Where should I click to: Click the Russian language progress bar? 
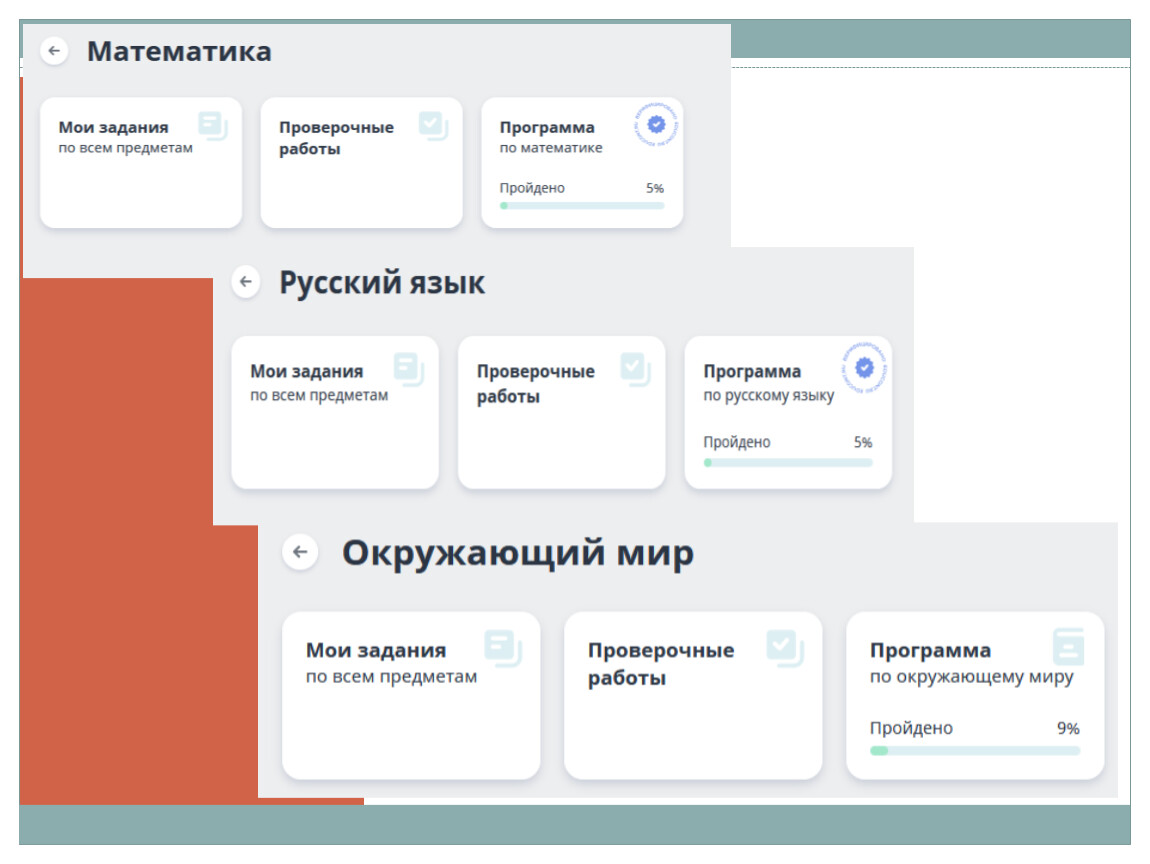tap(788, 463)
